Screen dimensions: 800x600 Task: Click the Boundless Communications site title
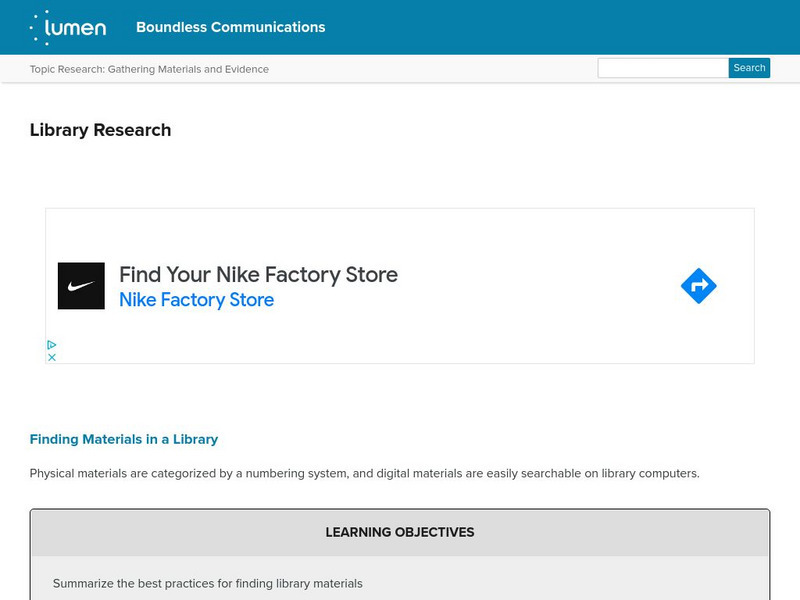tap(230, 27)
